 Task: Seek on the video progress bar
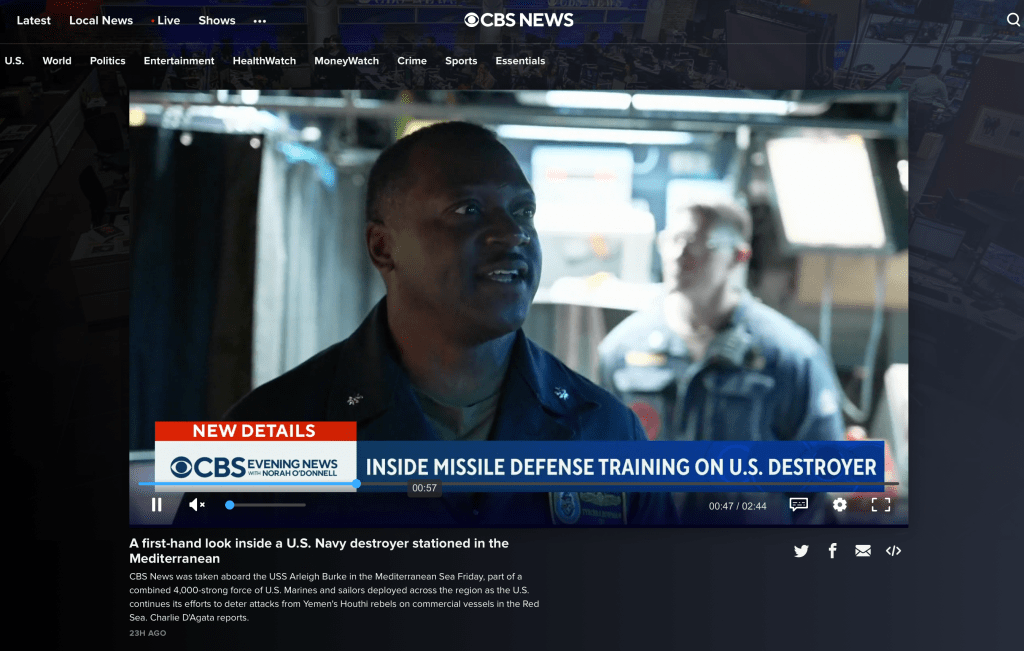[600, 484]
